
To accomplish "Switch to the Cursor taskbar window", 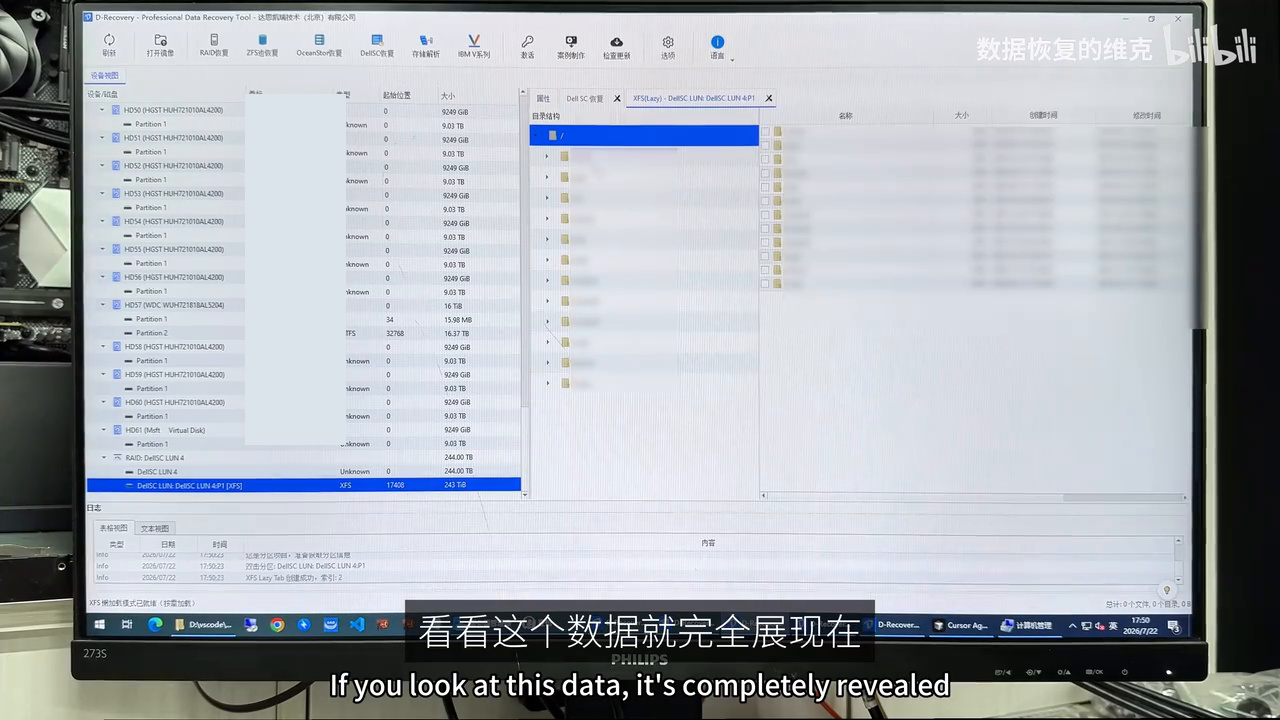I will pos(959,625).
